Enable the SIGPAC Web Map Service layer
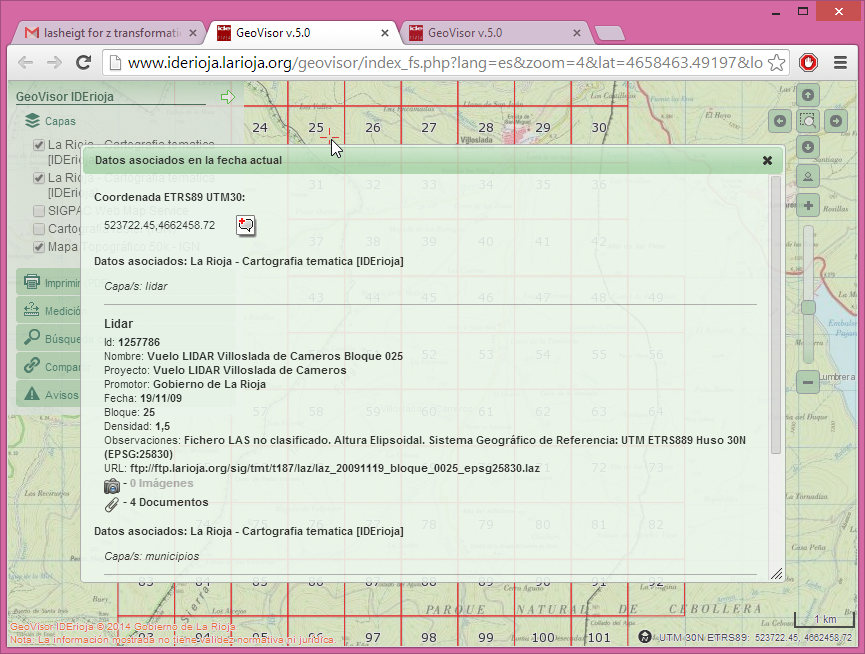Image resolution: width=865 pixels, height=654 pixels. pos(39,211)
